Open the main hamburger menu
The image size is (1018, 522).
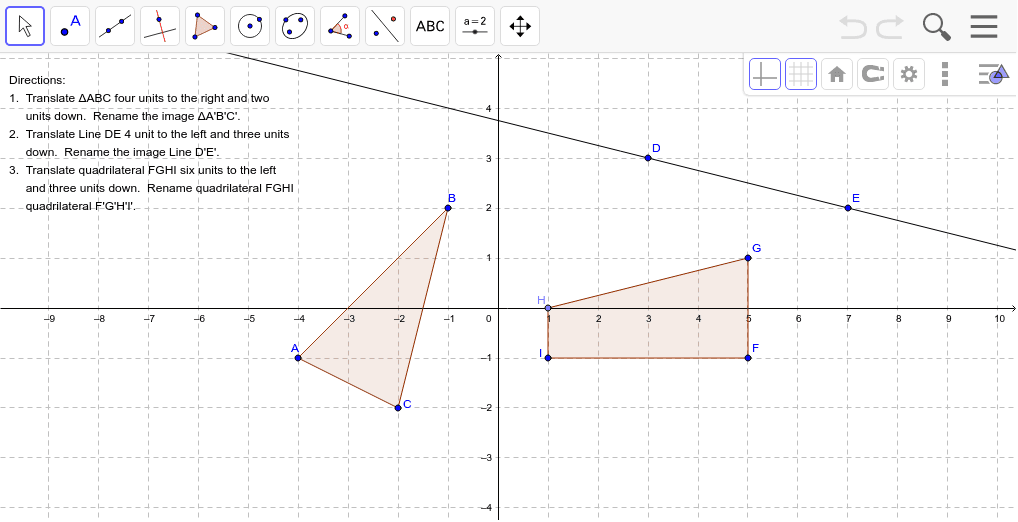click(x=984, y=27)
